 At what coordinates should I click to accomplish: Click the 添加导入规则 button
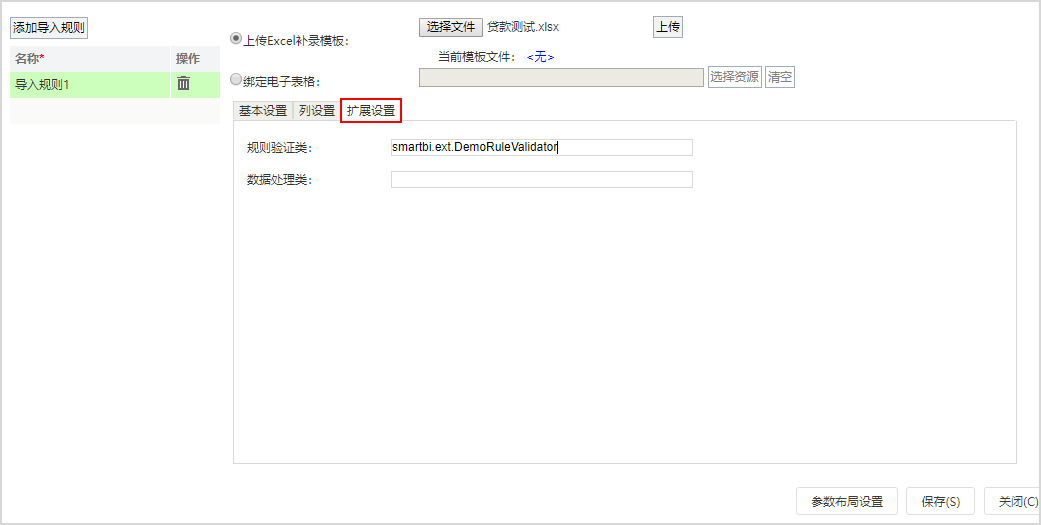(x=49, y=28)
